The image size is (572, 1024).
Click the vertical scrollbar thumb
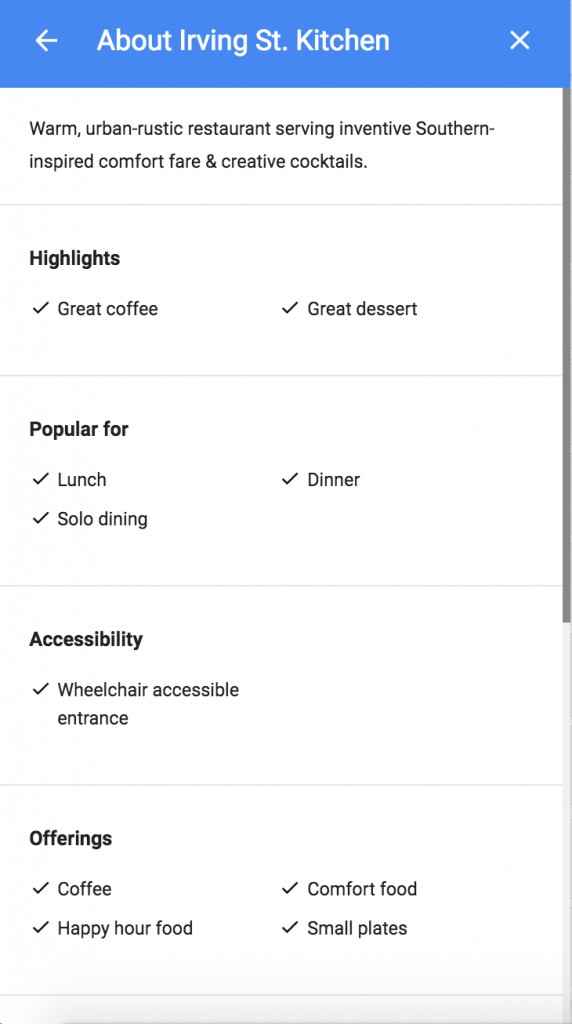(x=567, y=355)
